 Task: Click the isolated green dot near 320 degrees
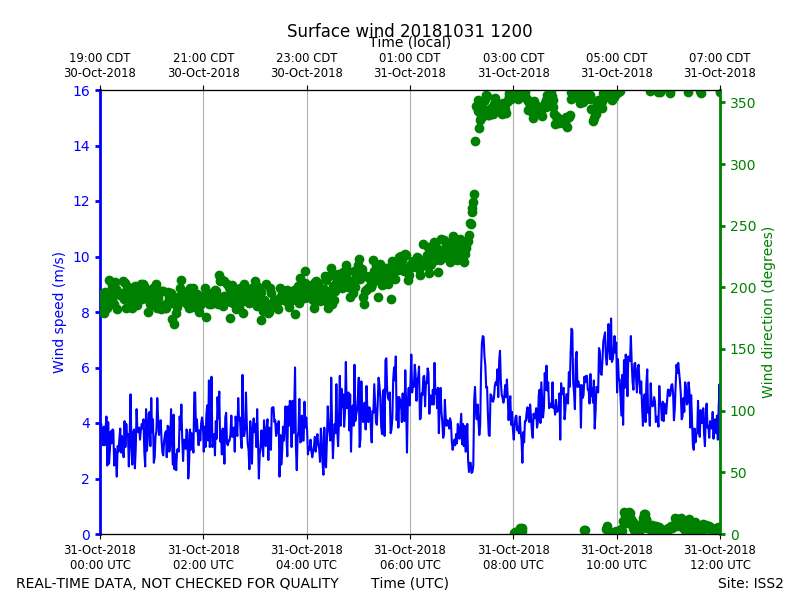(x=476, y=141)
